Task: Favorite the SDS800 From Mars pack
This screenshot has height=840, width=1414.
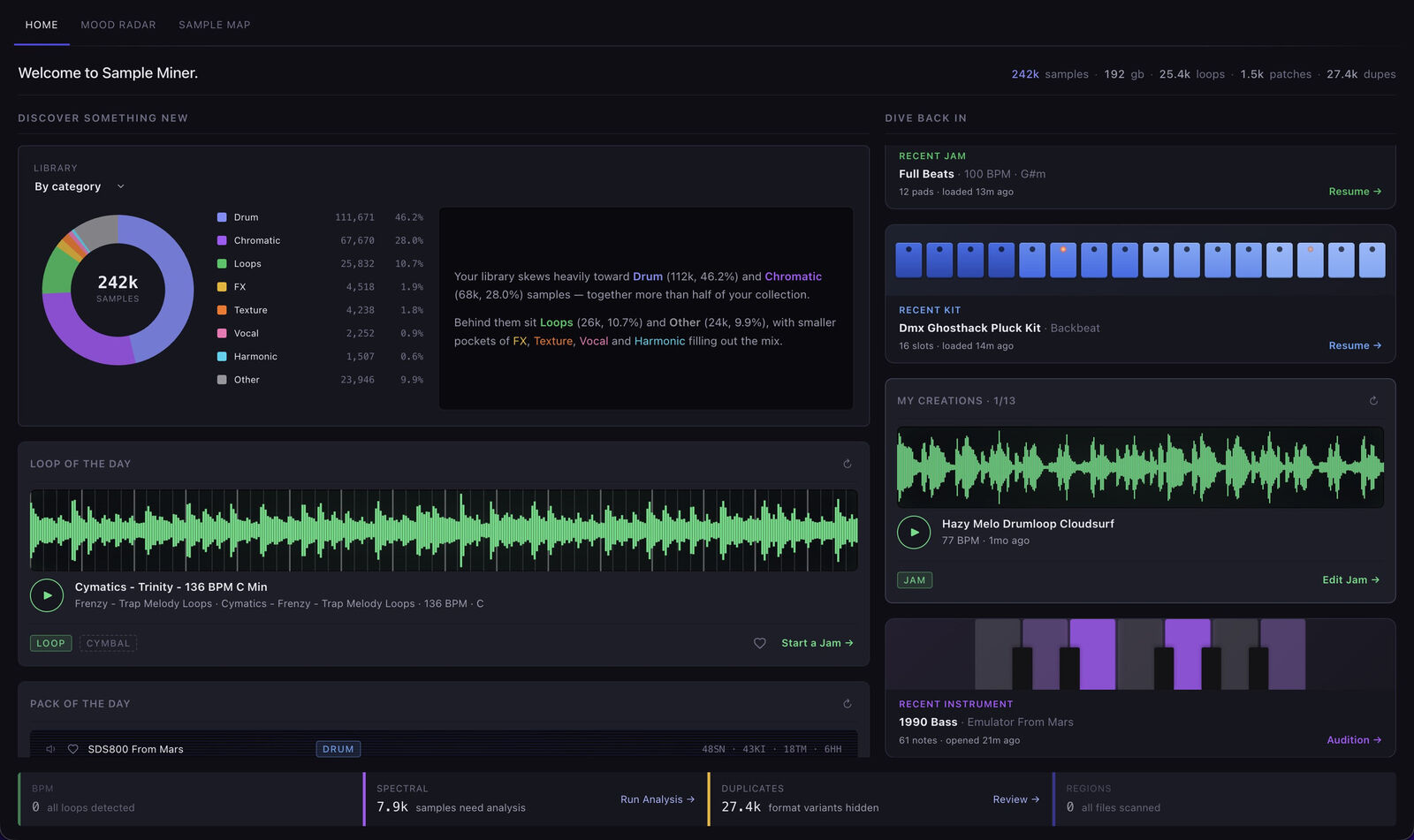Action: pyautogui.click(x=72, y=749)
